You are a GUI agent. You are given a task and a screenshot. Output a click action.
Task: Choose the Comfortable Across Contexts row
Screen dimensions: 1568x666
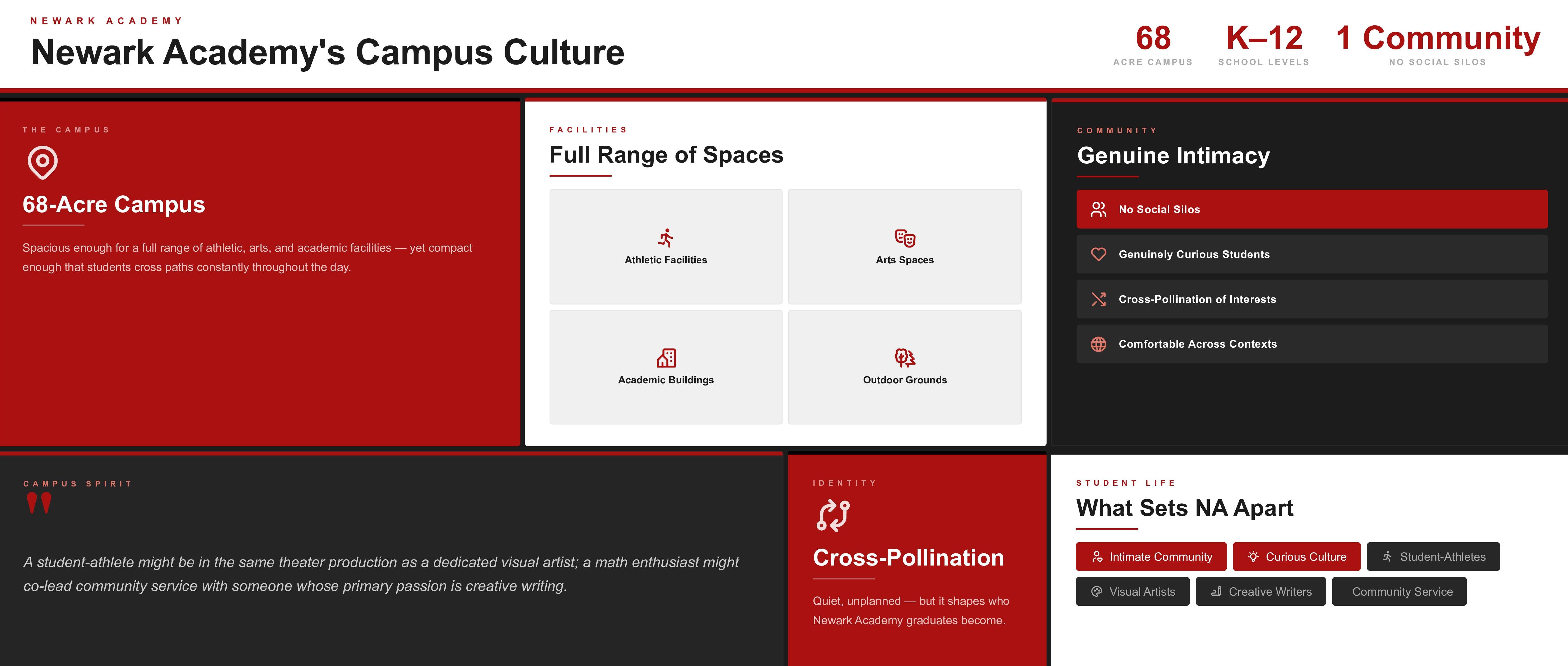click(x=1312, y=344)
